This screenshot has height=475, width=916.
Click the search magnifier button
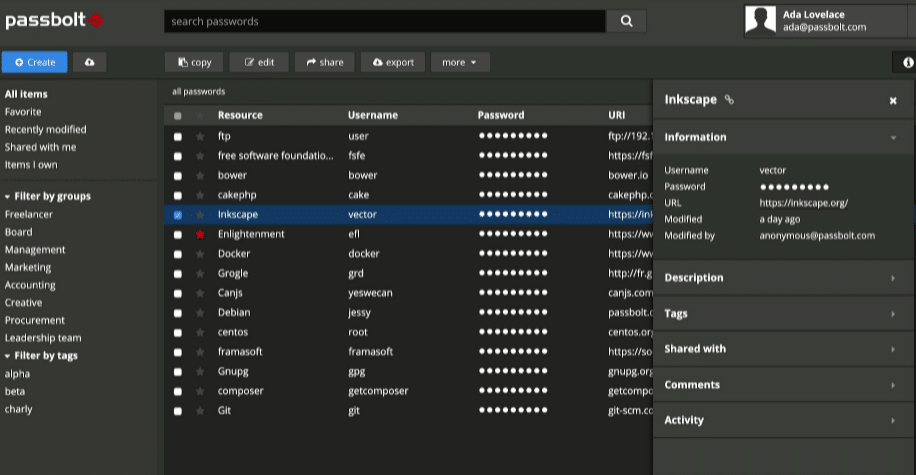point(626,22)
